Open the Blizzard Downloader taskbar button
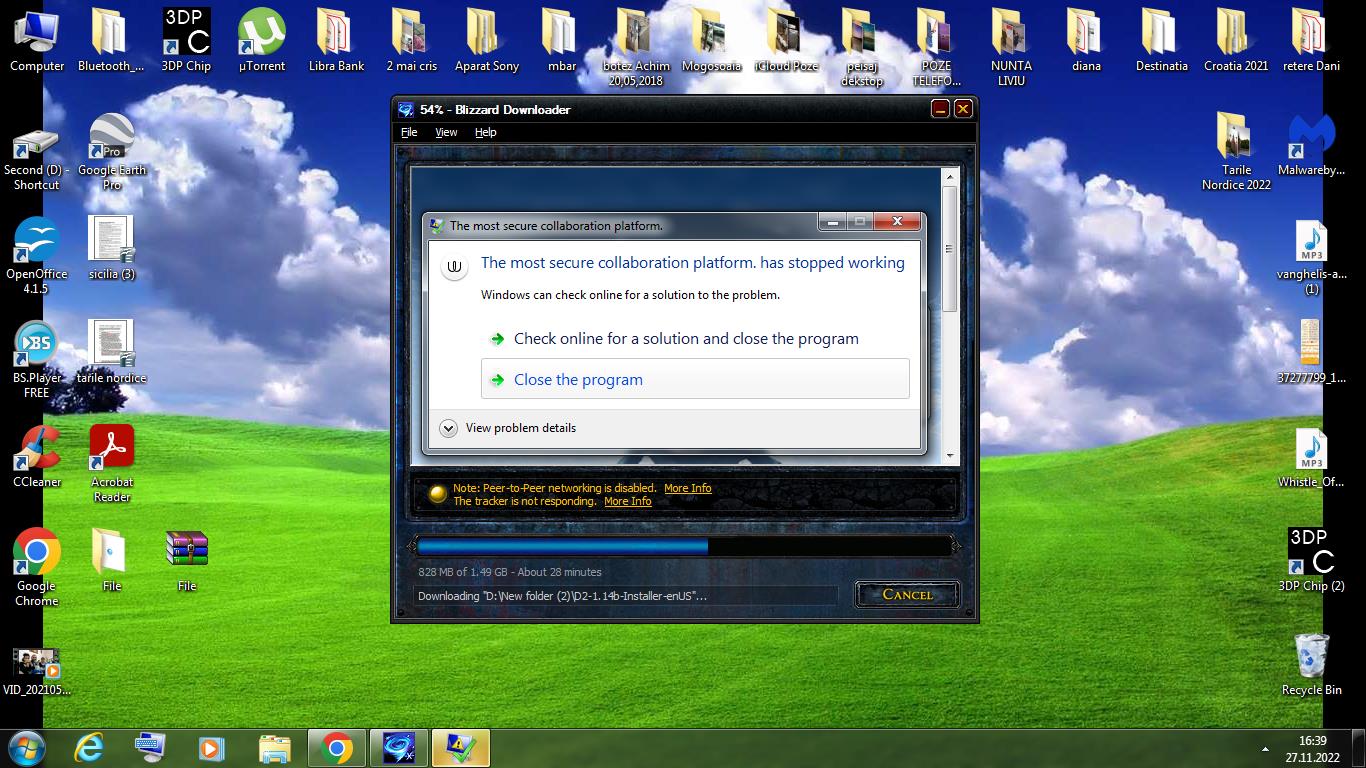 click(398, 748)
